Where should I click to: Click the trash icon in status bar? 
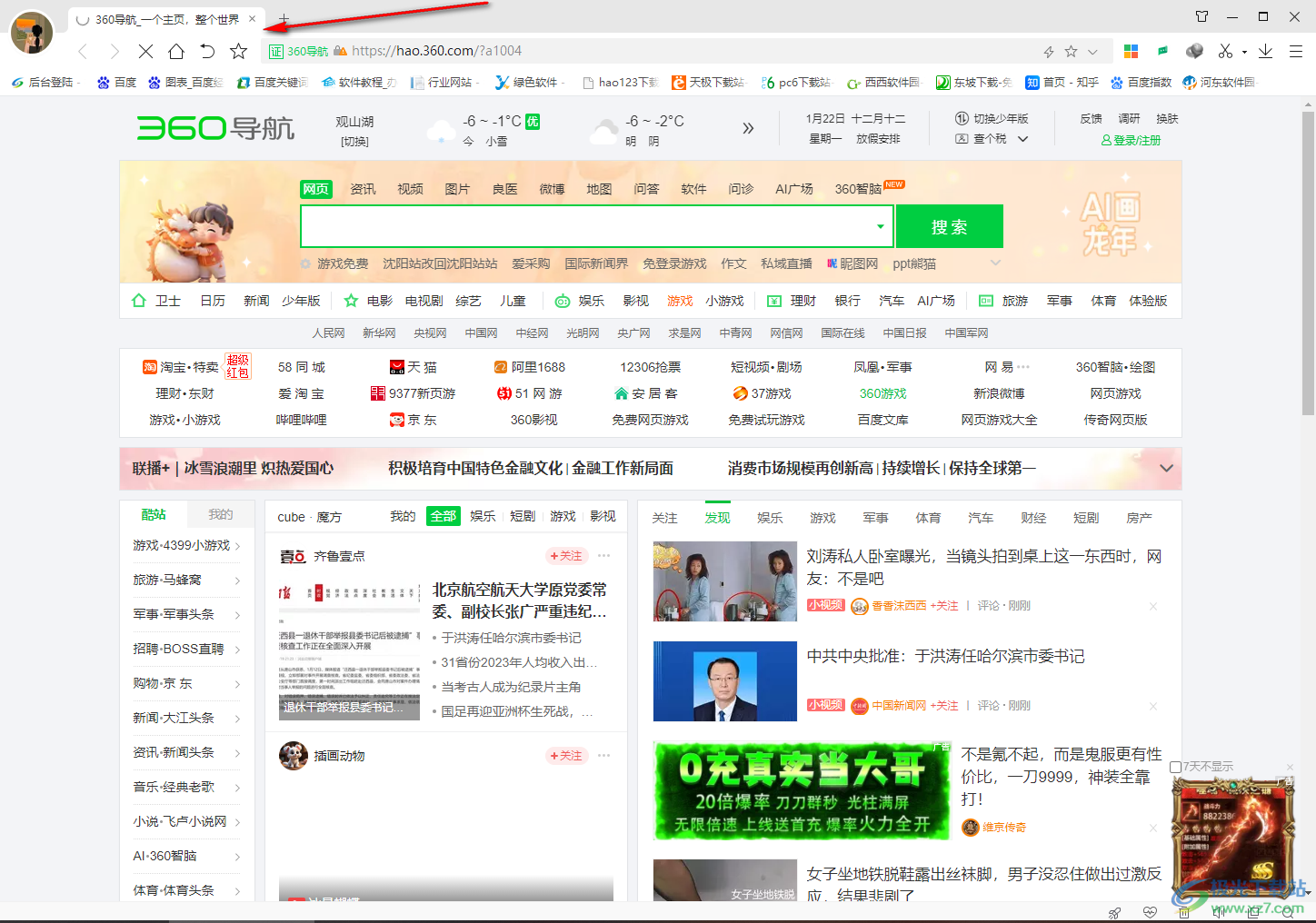pos(1183,912)
